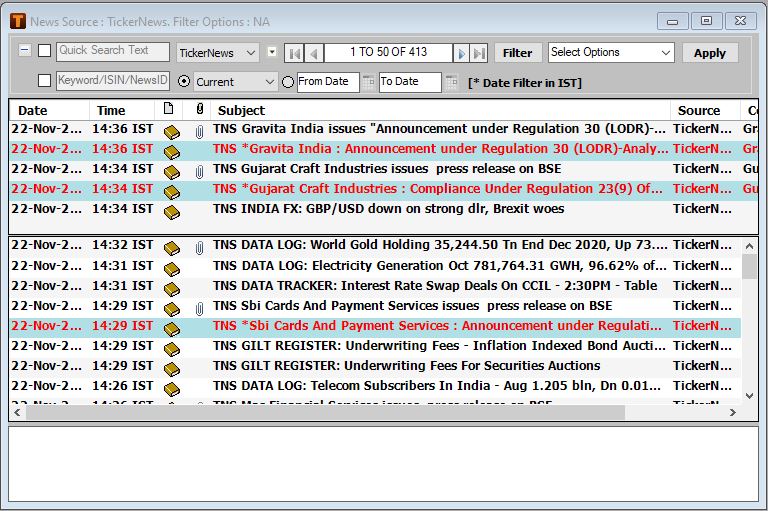The height and width of the screenshot is (511, 768).
Task: Click the horizontal scrollbar thumb
Action: click(x=325, y=413)
